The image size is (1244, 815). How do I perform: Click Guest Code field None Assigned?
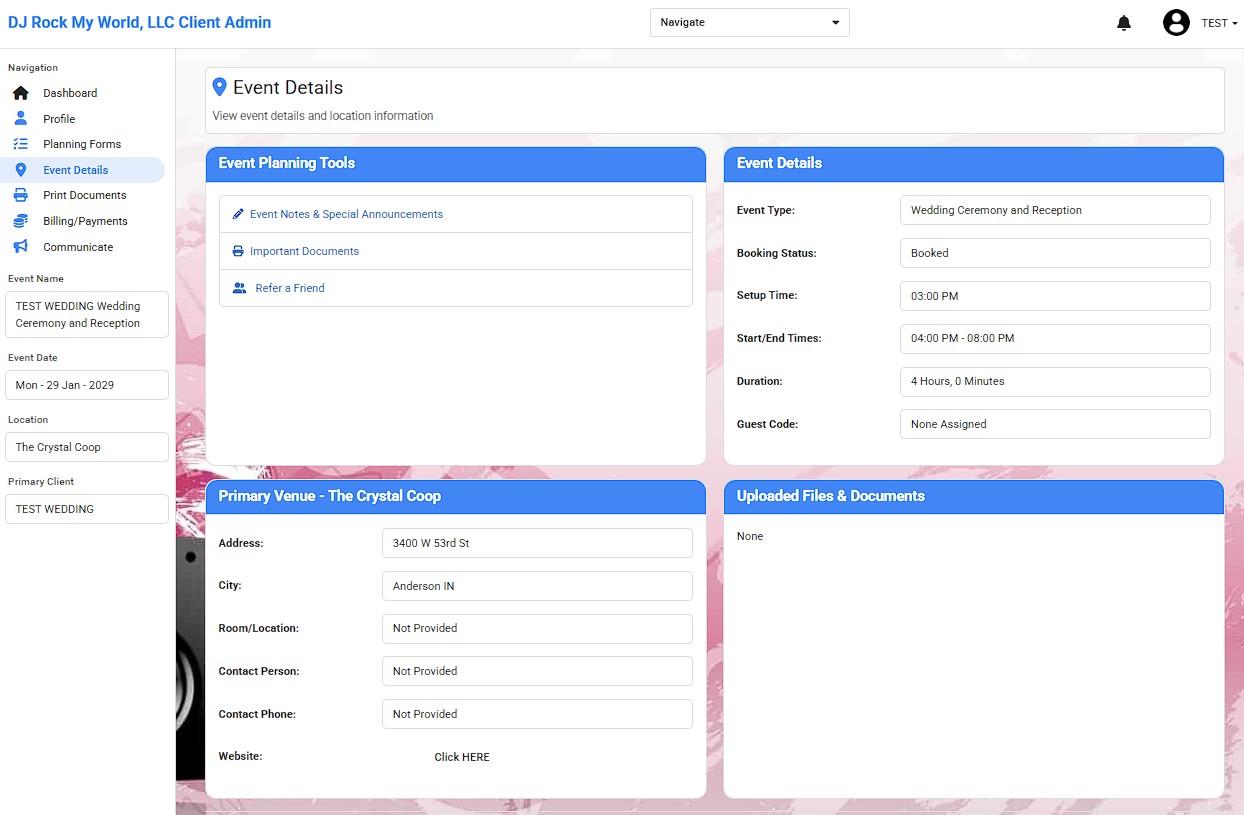(x=1055, y=424)
